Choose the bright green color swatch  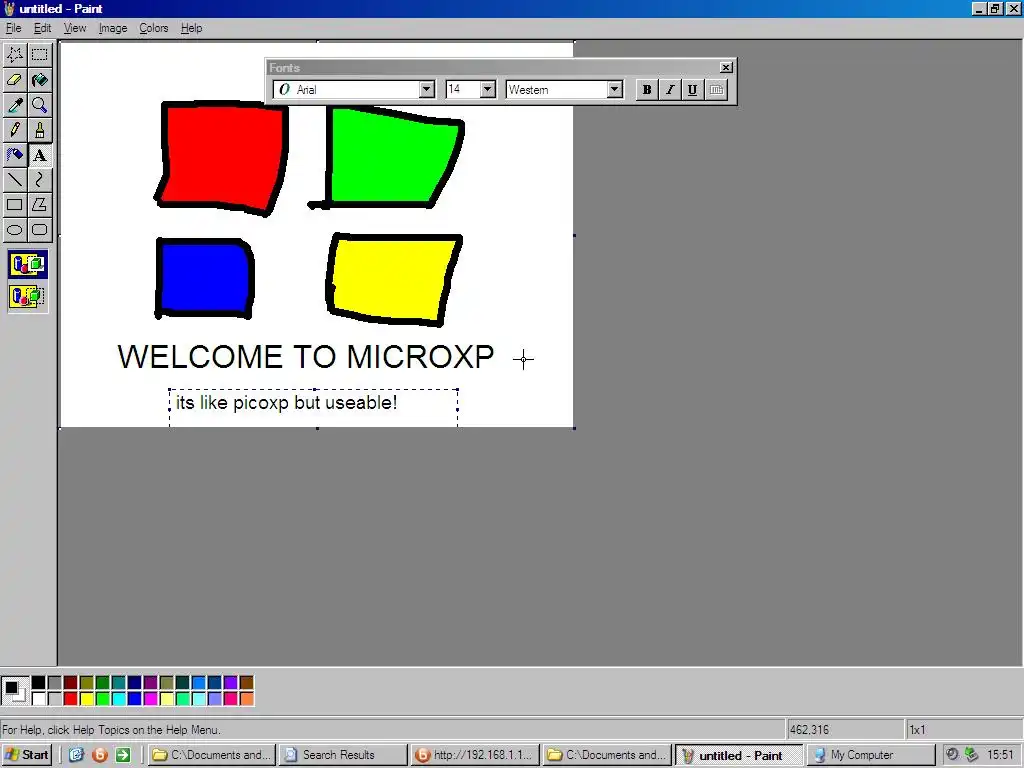click(103, 699)
